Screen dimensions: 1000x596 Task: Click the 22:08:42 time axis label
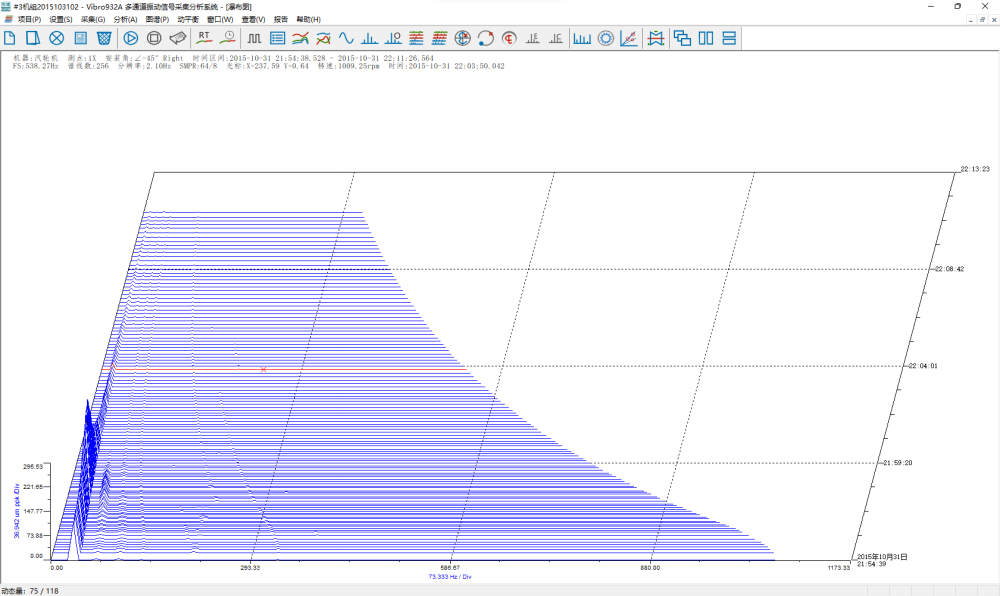point(950,269)
